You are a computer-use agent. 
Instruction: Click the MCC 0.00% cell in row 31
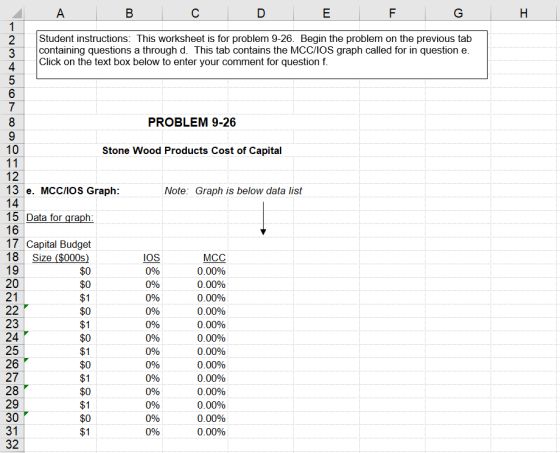tap(195, 432)
